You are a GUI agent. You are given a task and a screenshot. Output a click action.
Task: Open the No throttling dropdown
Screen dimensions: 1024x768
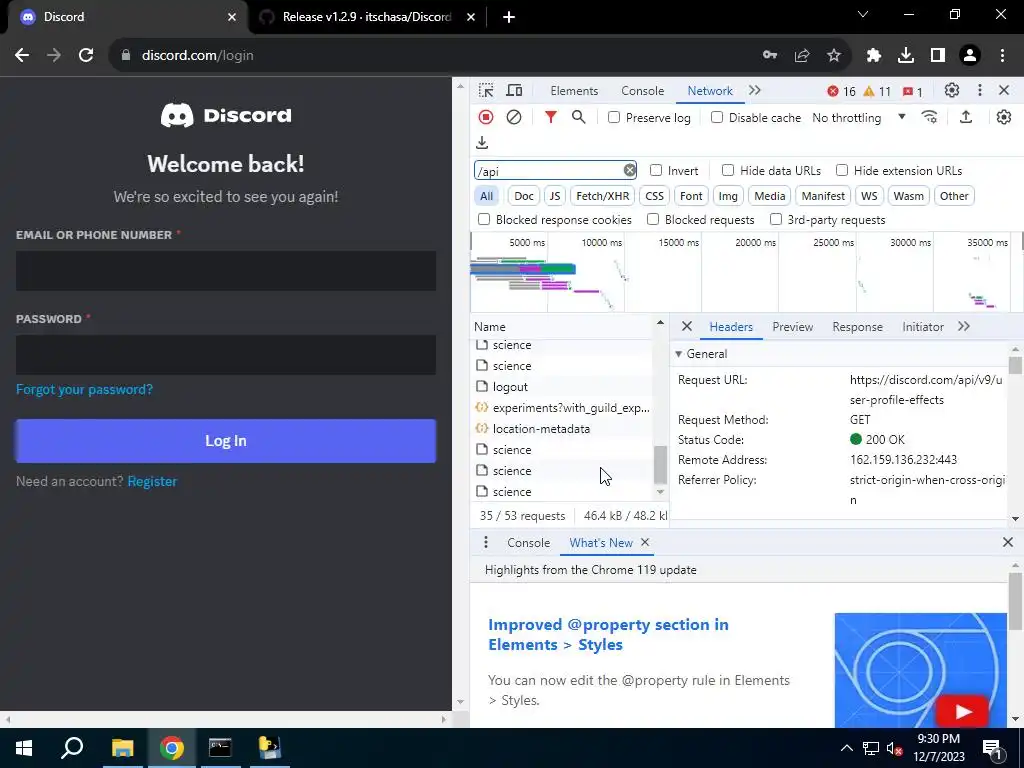pyautogui.click(x=859, y=118)
